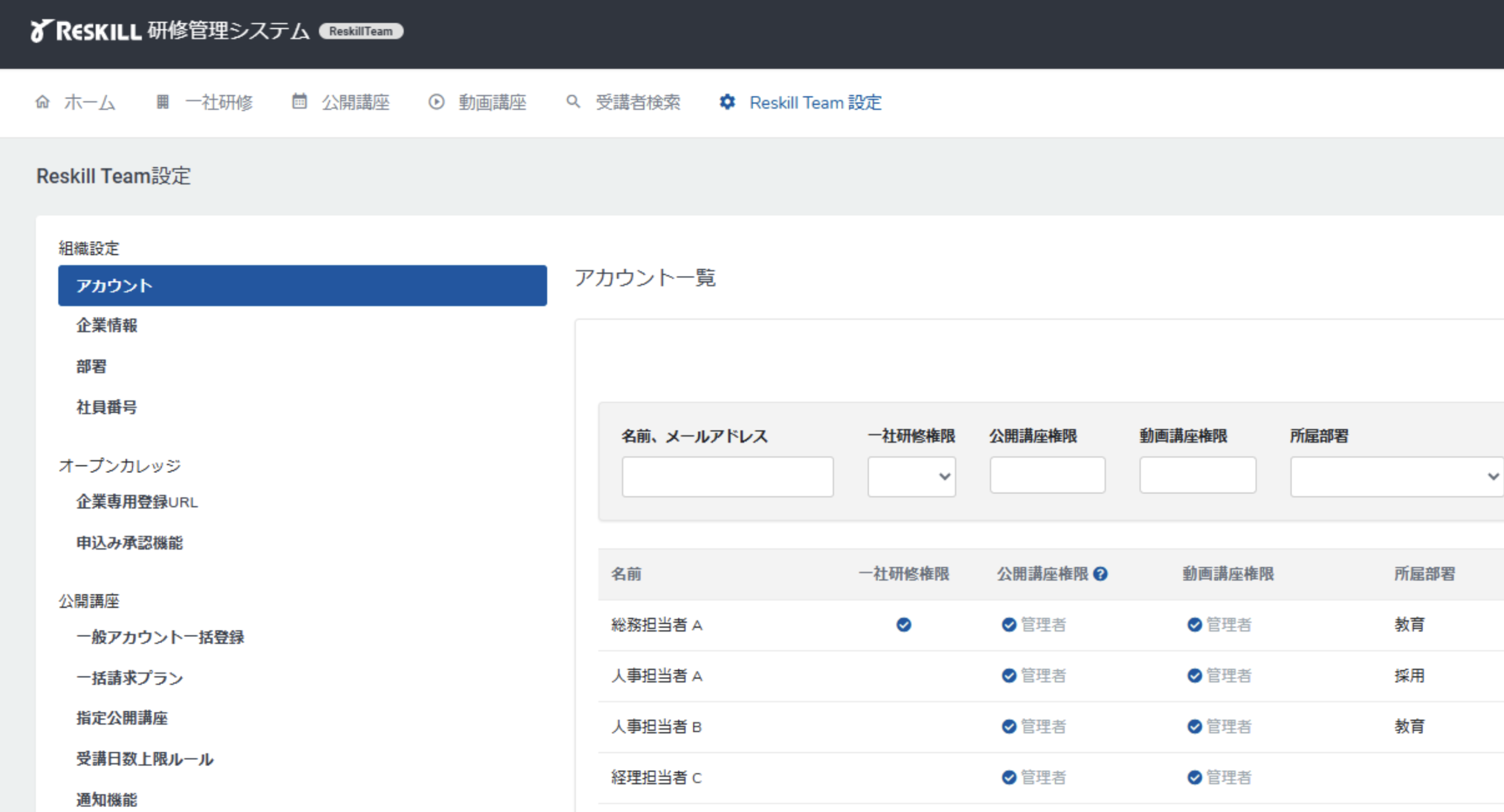Click the play icon for 動画講座

click(x=436, y=102)
